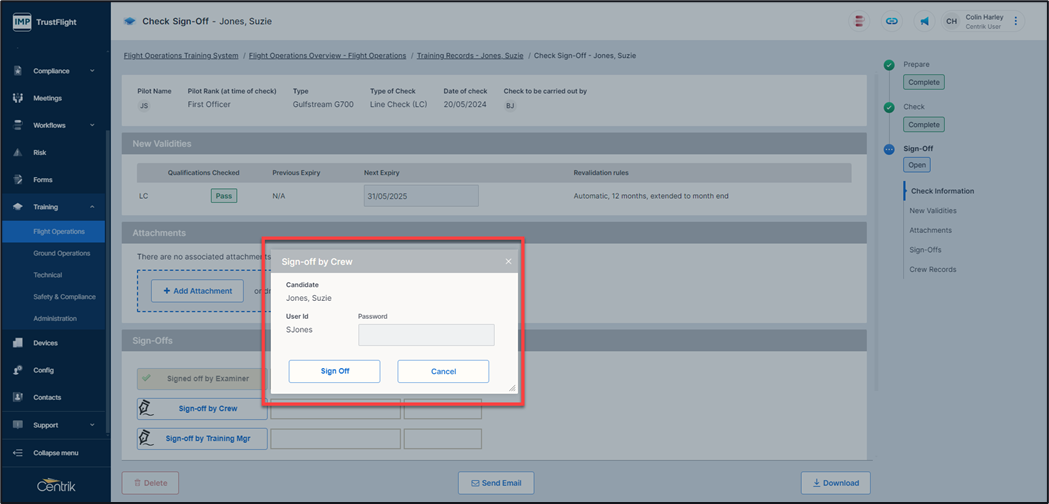The height and width of the screenshot is (504, 1049).
Task: Expand the Support menu chevron
Action: [92, 425]
